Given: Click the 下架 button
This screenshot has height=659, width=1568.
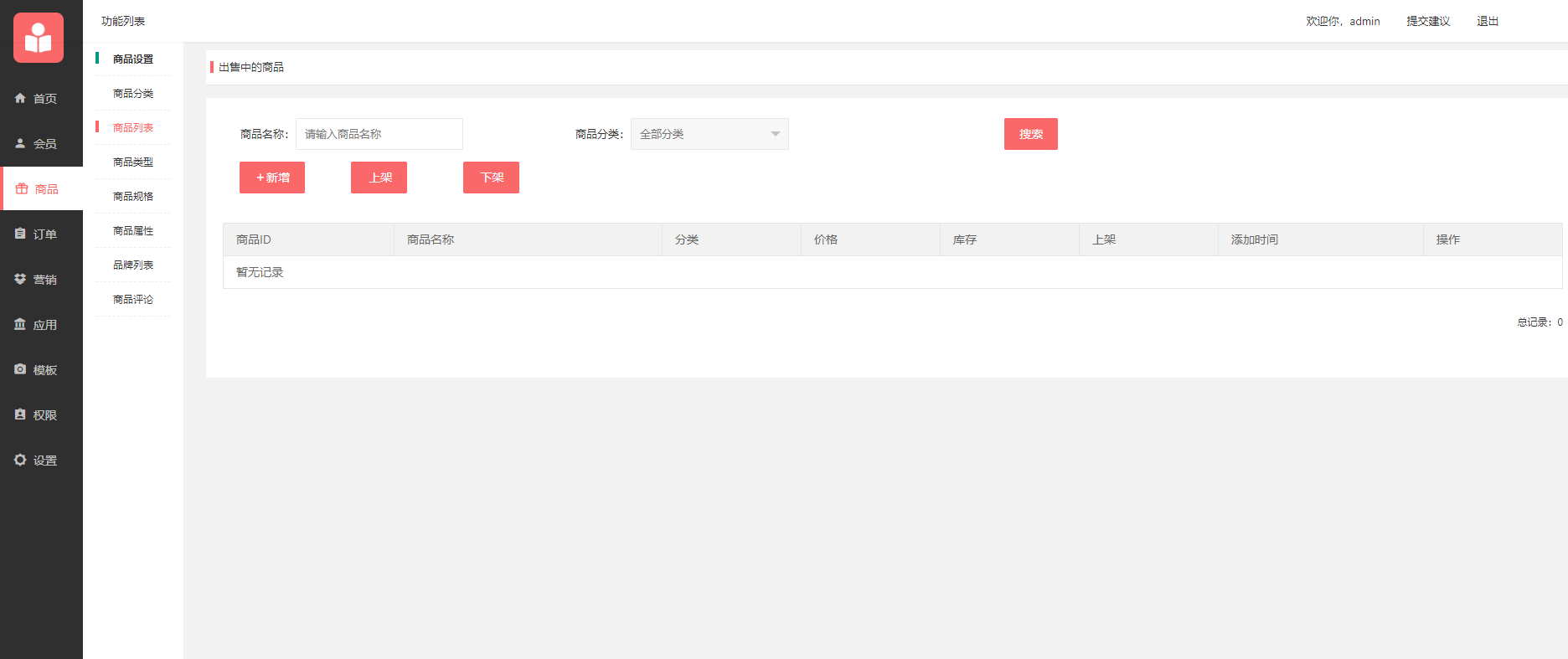Looking at the screenshot, I should [491, 178].
